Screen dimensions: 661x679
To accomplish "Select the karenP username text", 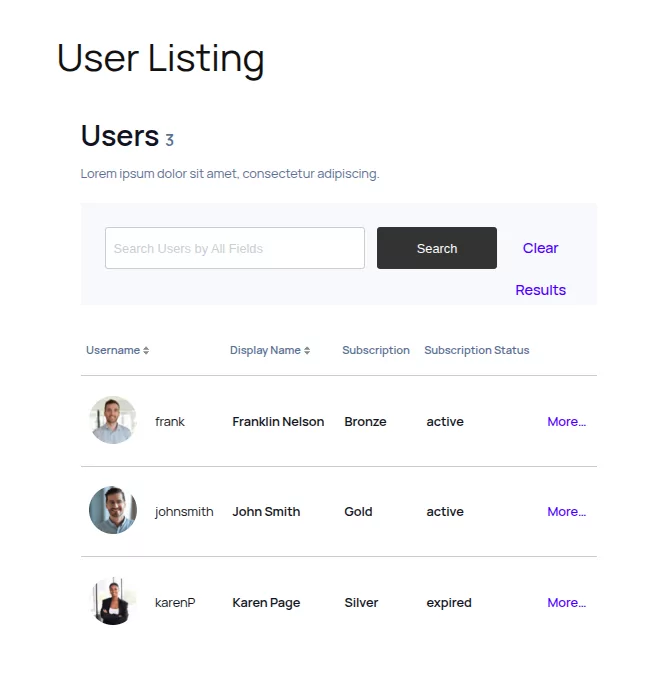I will pos(175,603).
